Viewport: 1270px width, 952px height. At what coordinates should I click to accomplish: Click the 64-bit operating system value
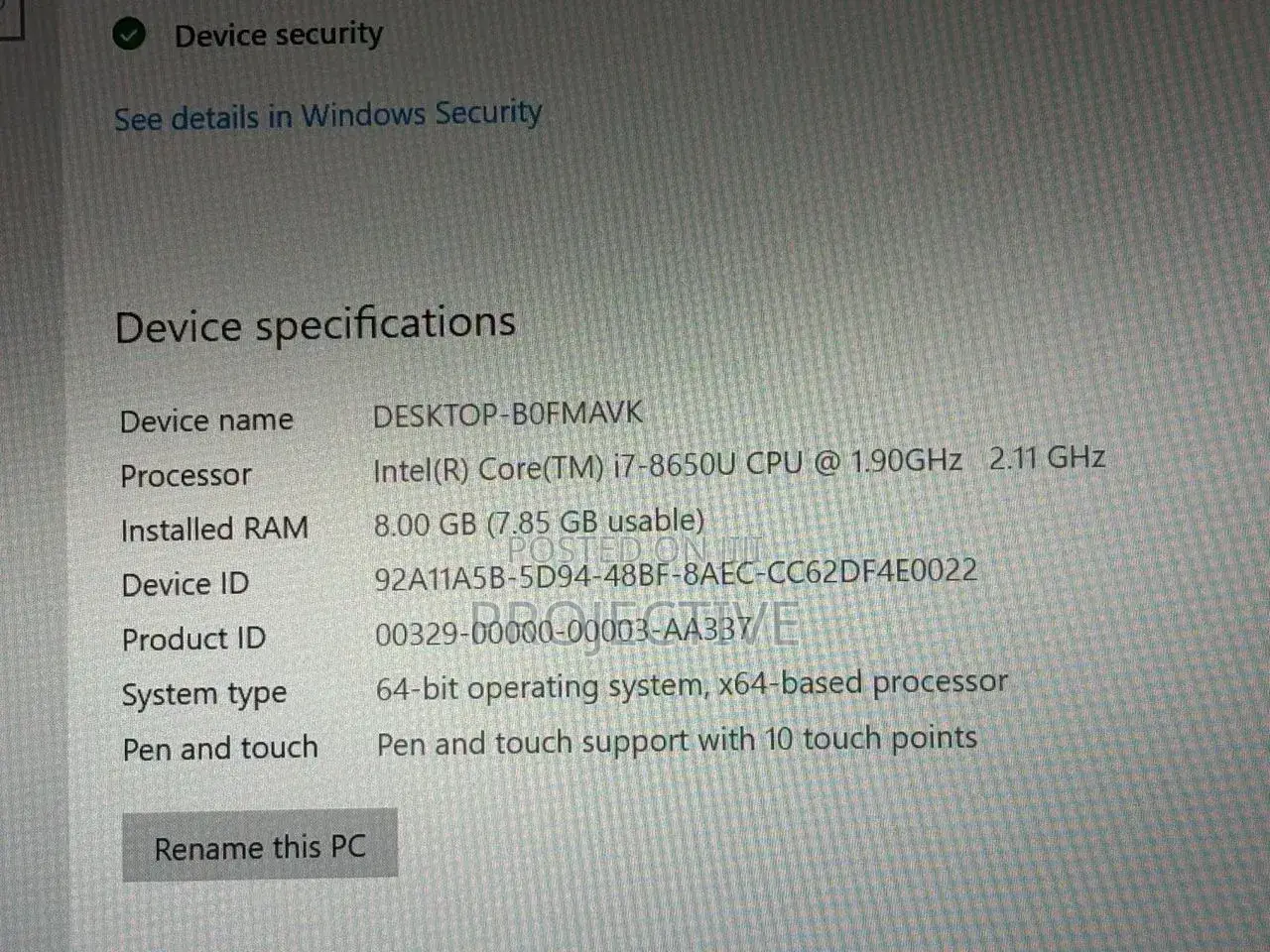point(692,684)
